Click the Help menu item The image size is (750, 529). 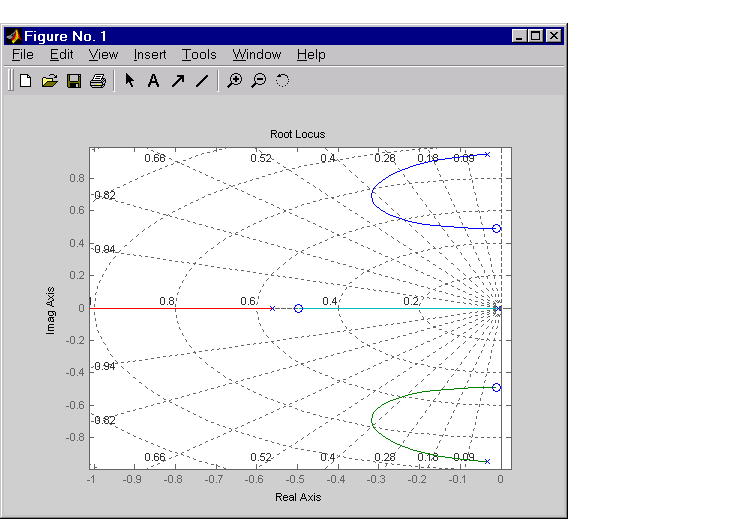[x=311, y=55]
